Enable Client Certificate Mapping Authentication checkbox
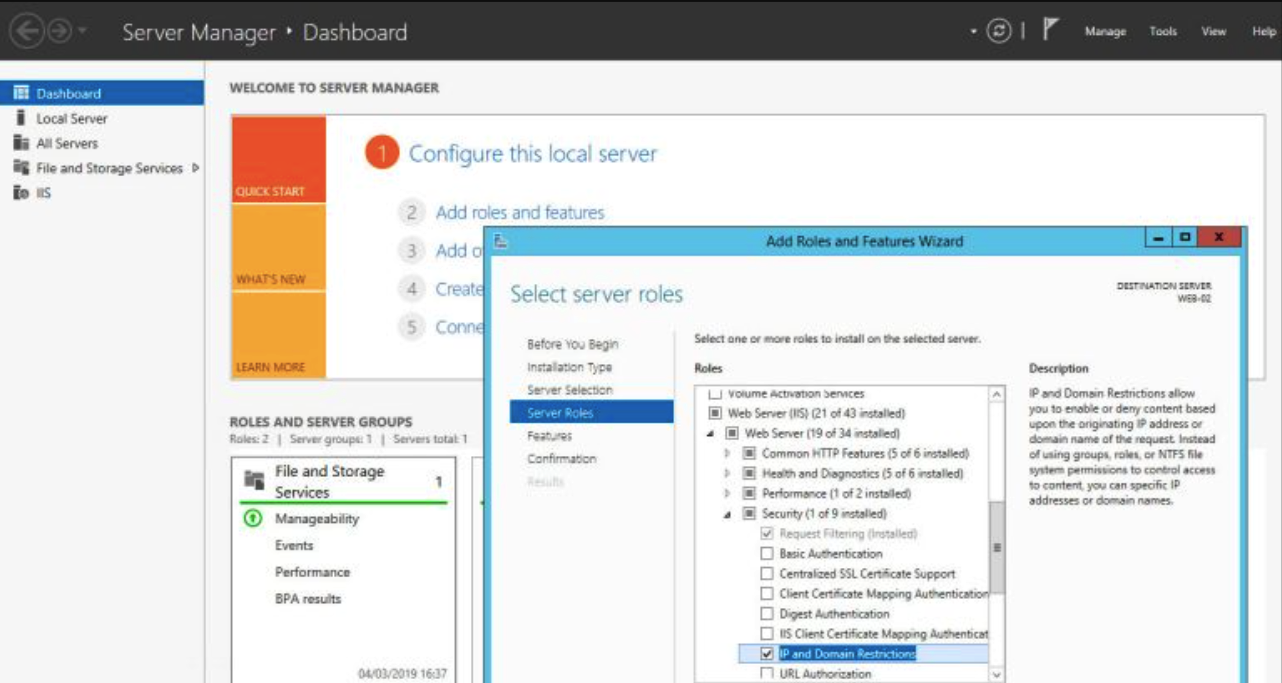 click(767, 593)
